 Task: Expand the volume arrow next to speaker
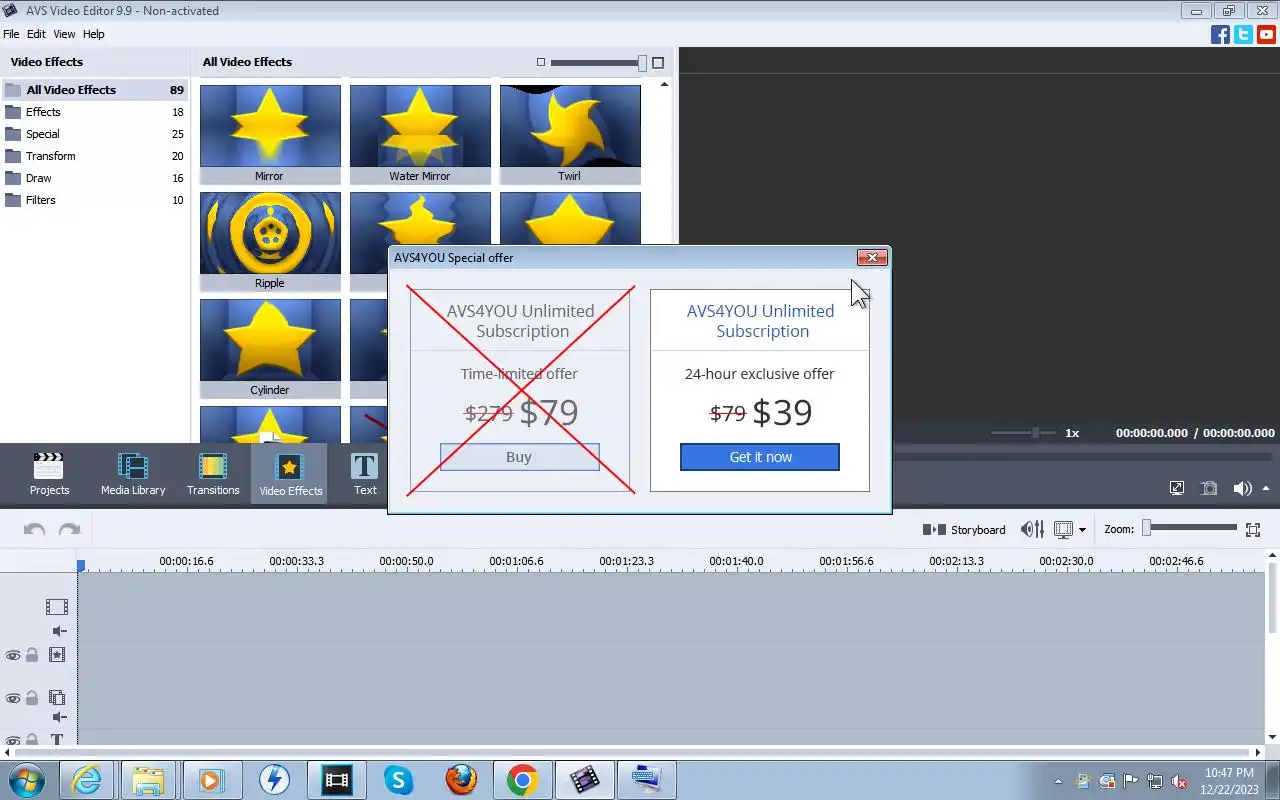[x=1266, y=488]
